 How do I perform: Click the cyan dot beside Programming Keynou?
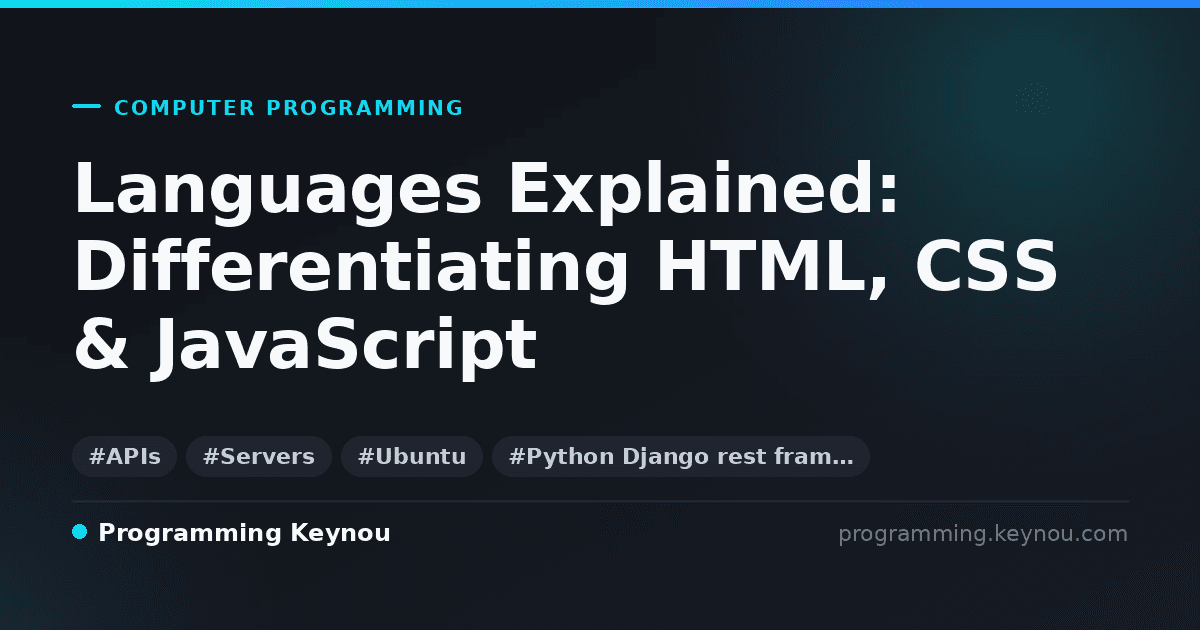coord(80,532)
